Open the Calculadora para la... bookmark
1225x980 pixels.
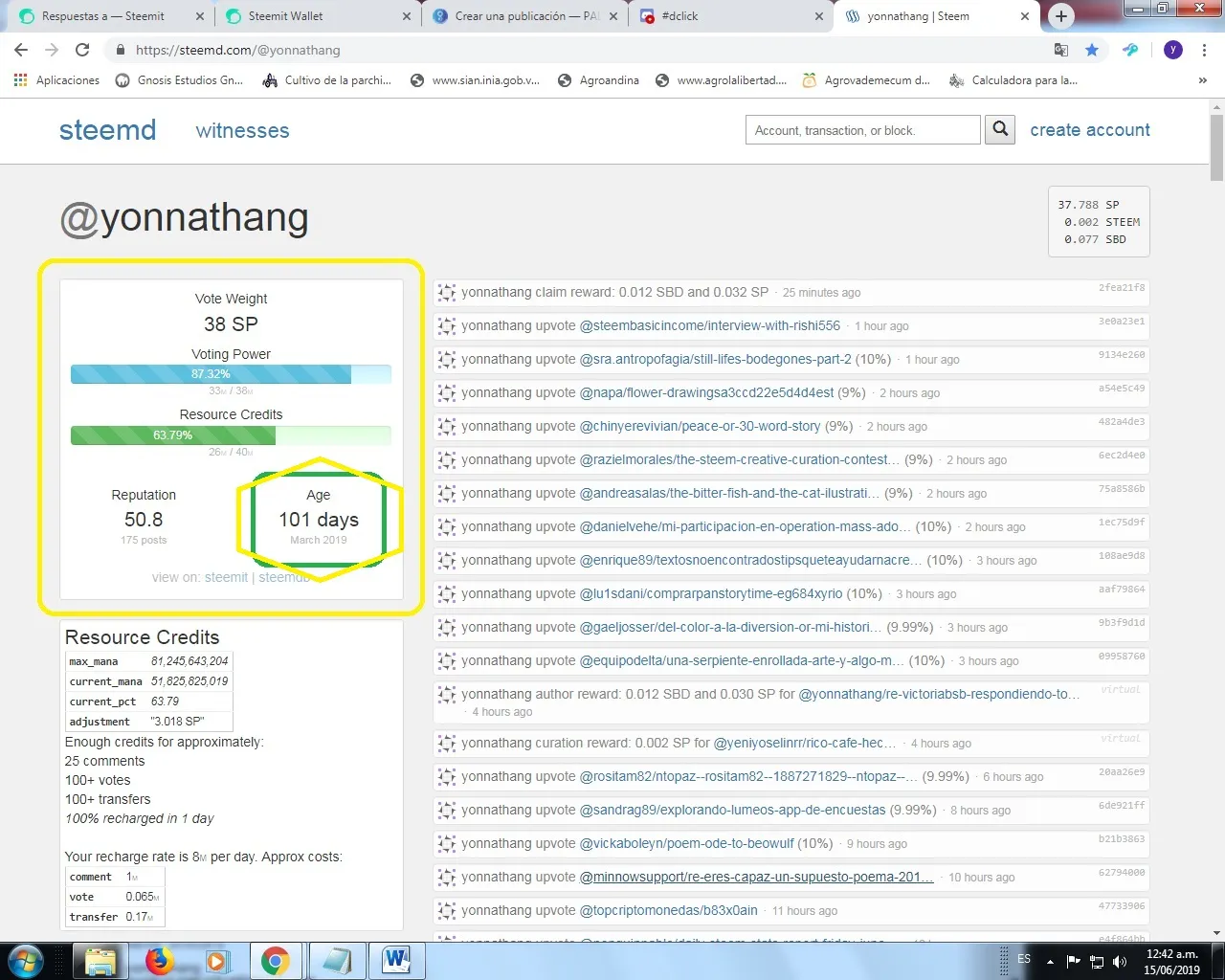1013,80
